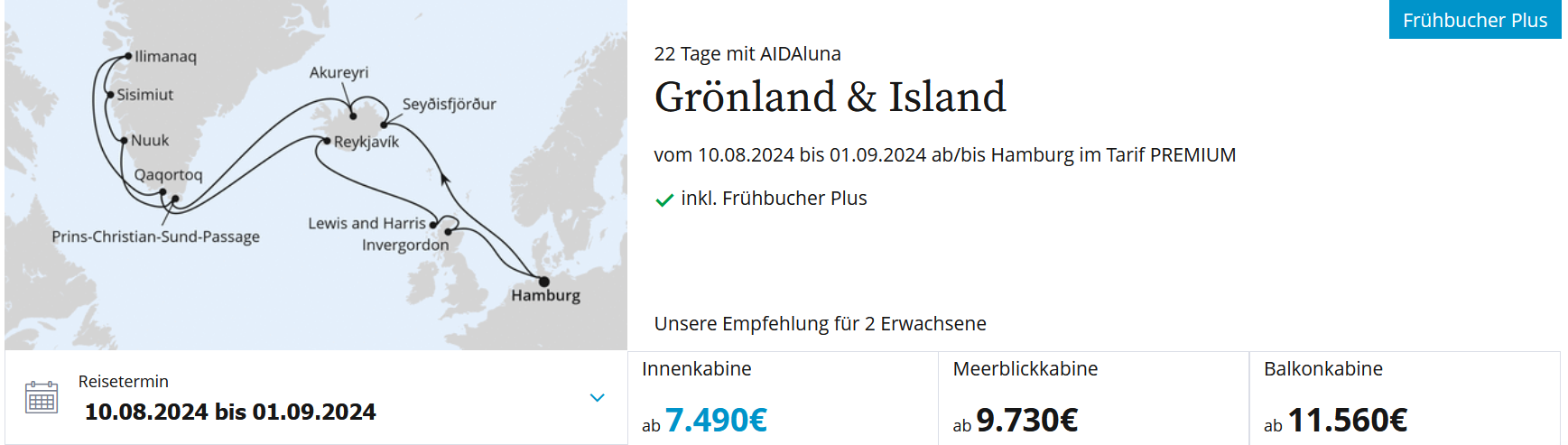The width and height of the screenshot is (1568, 445).
Task: Click the Ilimanaq port dot on map
Action: pos(128,56)
